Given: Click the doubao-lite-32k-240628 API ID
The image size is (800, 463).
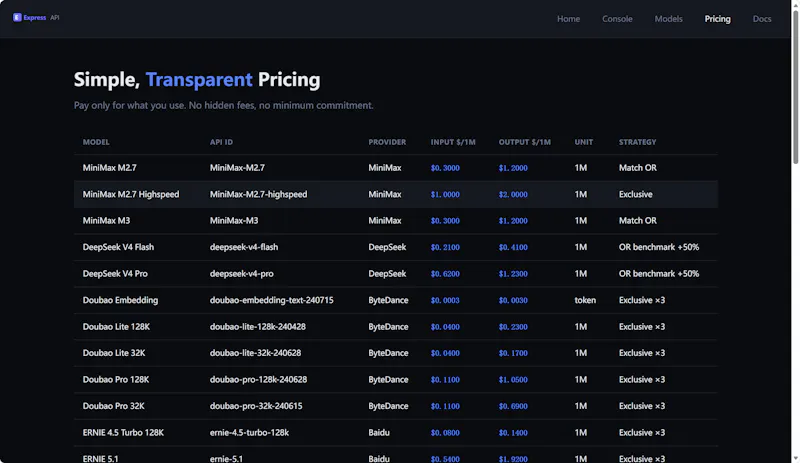Looking at the screenshot, I should click(255, 353).
